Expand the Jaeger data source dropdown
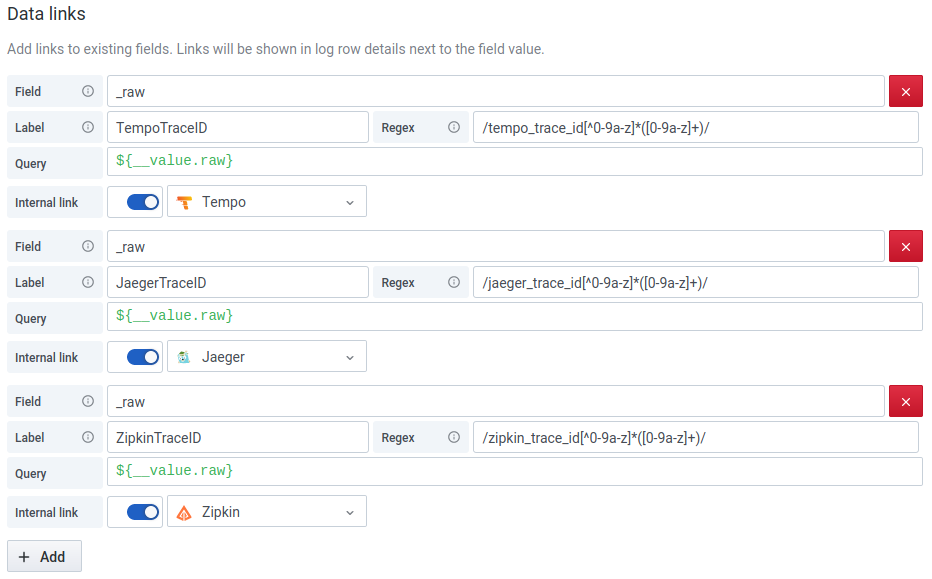This screenshot has height=579, width=932. pos(266,357)
